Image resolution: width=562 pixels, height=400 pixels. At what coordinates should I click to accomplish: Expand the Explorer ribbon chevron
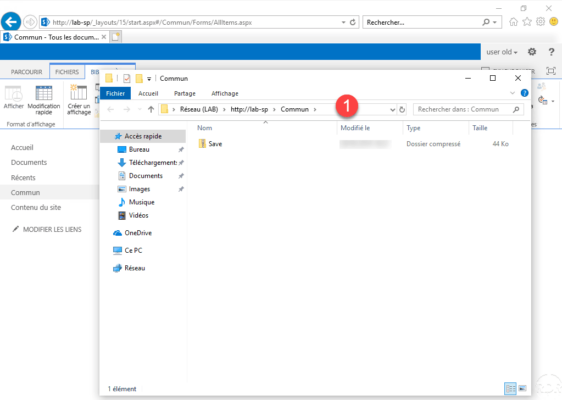pos(513,93)
